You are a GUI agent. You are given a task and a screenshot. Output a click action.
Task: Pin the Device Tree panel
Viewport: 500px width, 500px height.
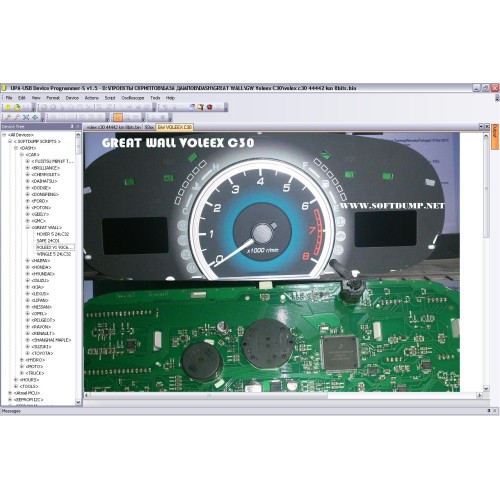point(72,126)
